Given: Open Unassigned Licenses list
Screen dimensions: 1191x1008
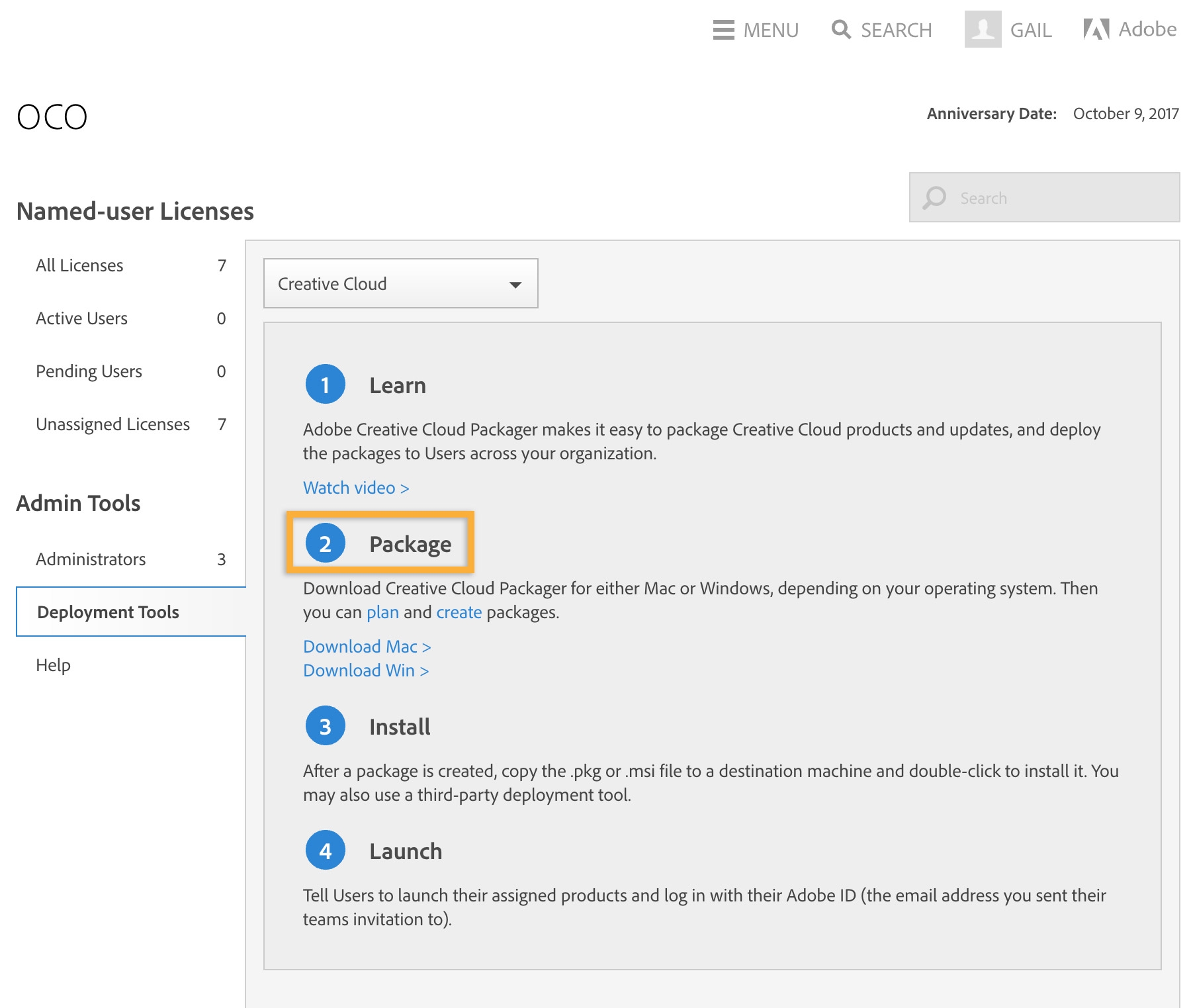Looking at the screenshot, I should tap(112, 424).
